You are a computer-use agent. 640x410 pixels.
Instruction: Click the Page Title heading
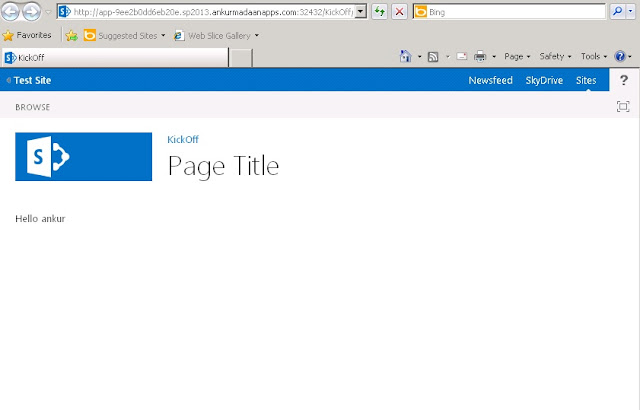(223, 166)
